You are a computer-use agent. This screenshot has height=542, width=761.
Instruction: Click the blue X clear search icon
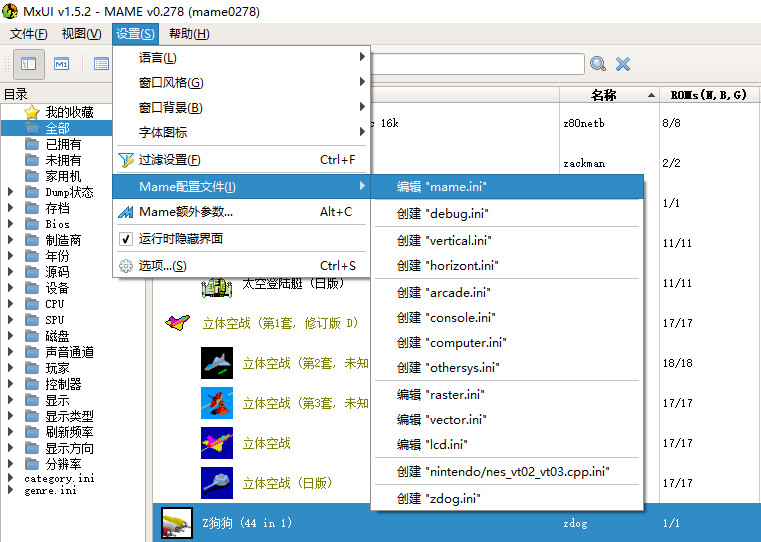point(623,64)
